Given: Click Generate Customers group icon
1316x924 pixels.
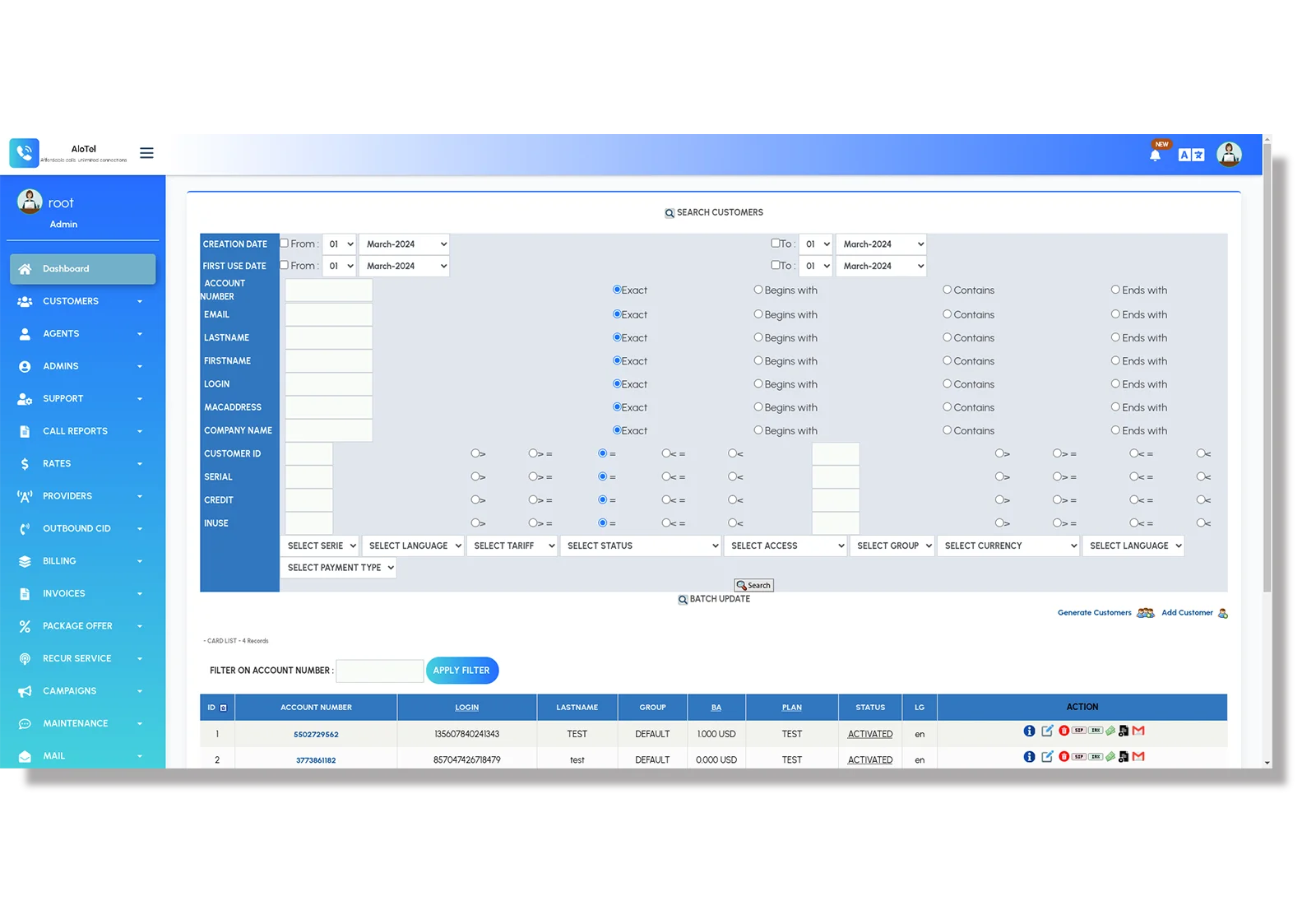Looking at the screenshot, I should [x=1145, y=613].
